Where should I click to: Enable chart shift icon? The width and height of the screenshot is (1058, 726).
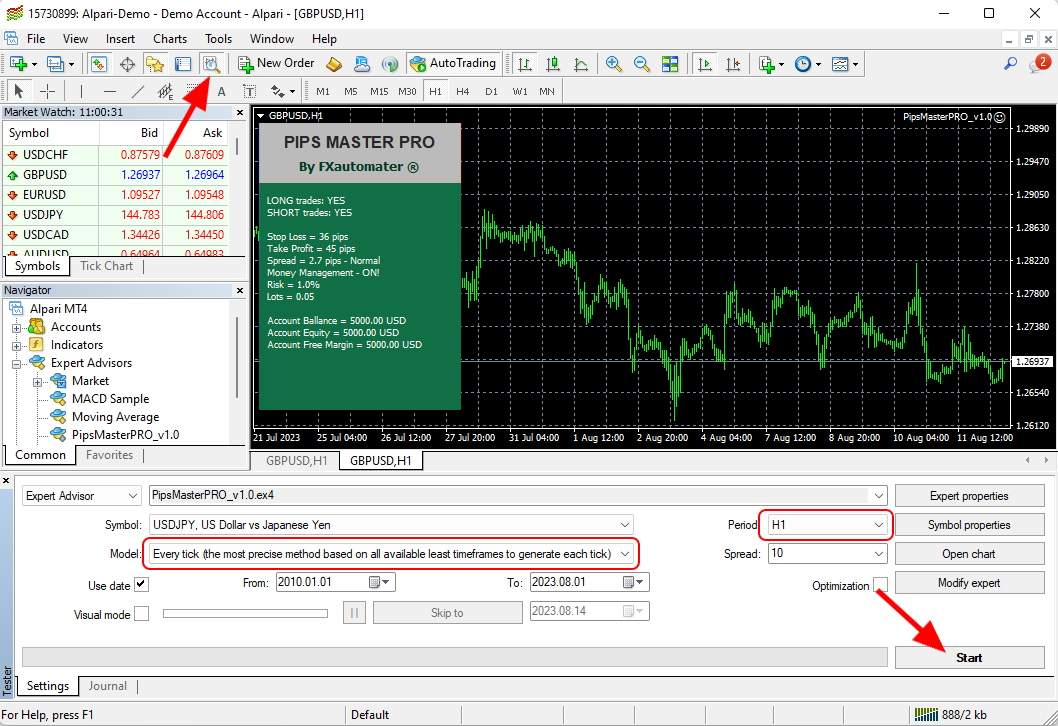click(733, 64)
